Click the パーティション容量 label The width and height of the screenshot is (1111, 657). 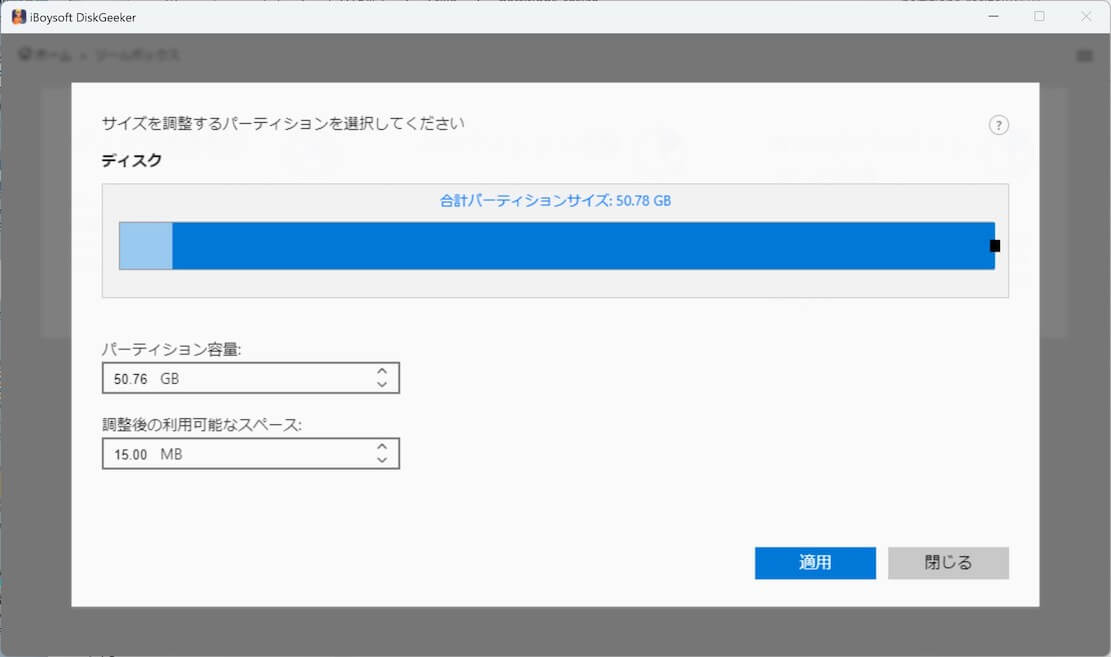pyautogui.click(x=171, y=349)
